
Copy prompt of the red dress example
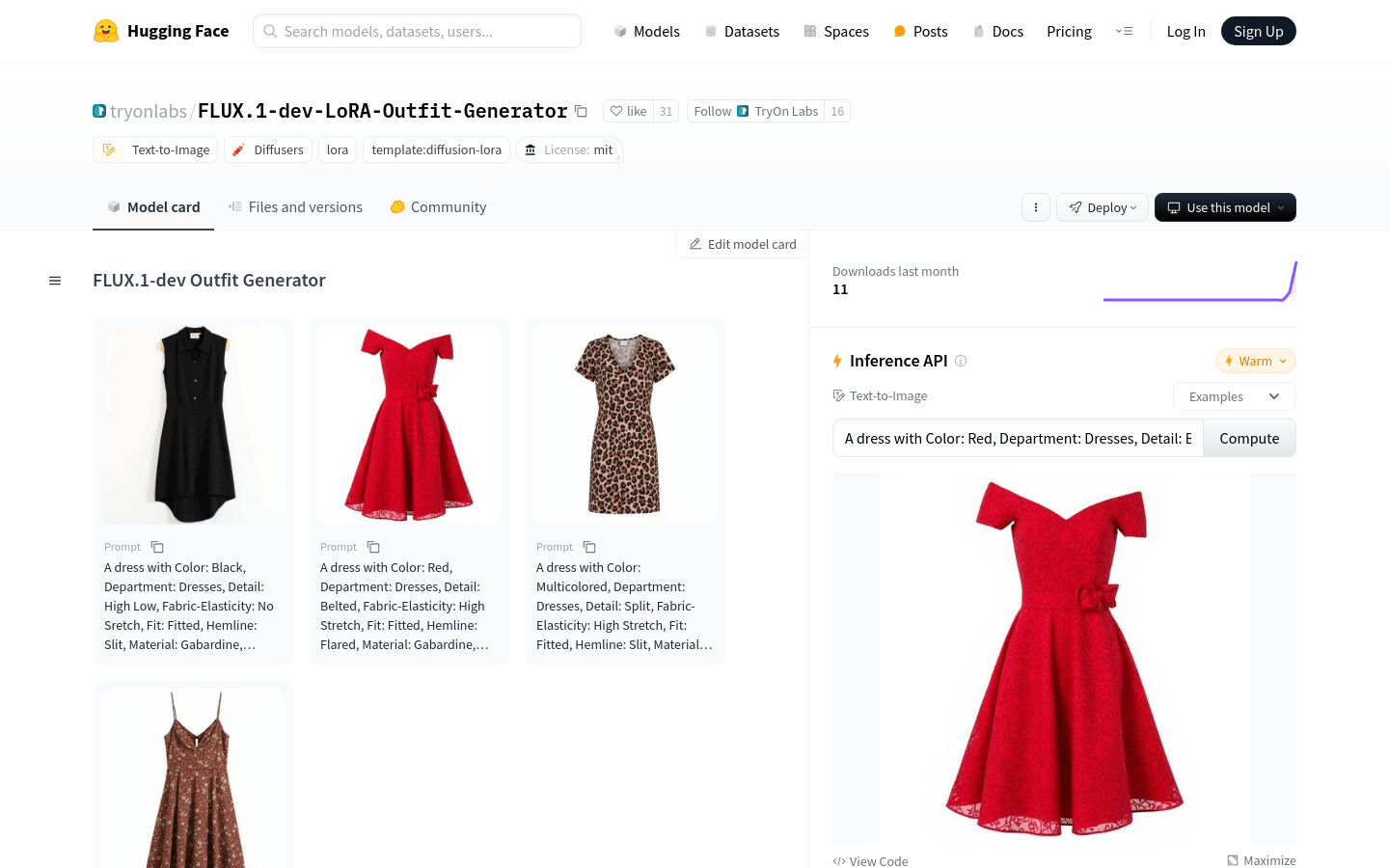[373, 547]
